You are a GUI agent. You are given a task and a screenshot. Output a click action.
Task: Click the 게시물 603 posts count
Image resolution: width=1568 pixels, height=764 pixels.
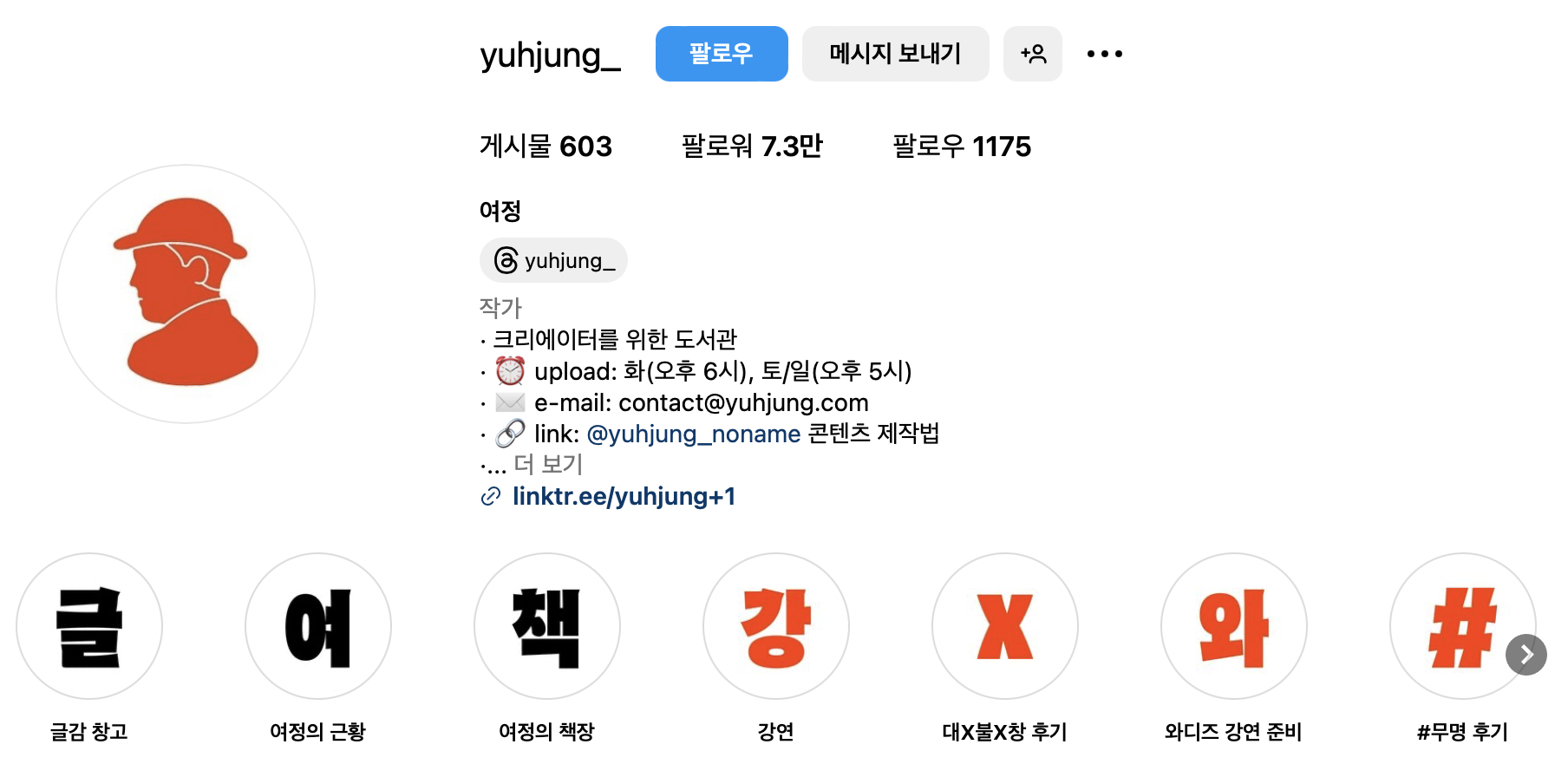546,146
